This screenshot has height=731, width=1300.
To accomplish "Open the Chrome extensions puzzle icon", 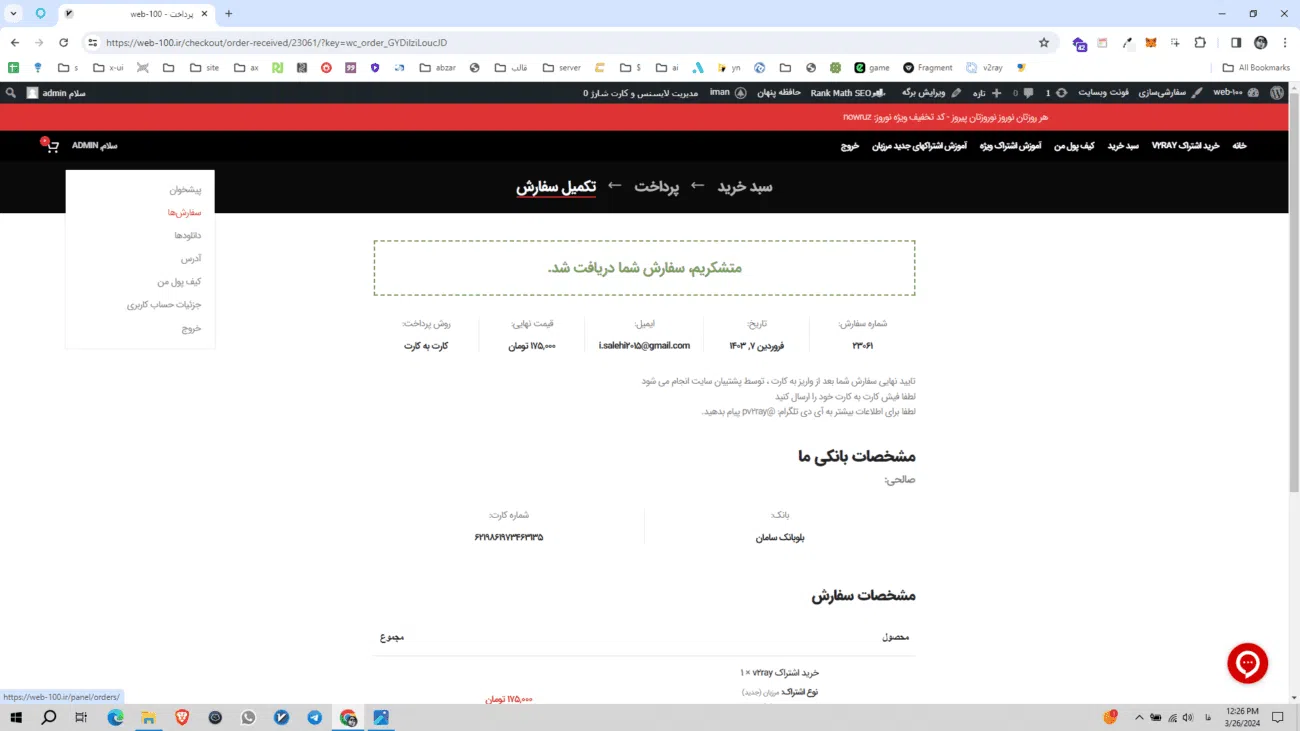I will click(x=1200, y=43).
